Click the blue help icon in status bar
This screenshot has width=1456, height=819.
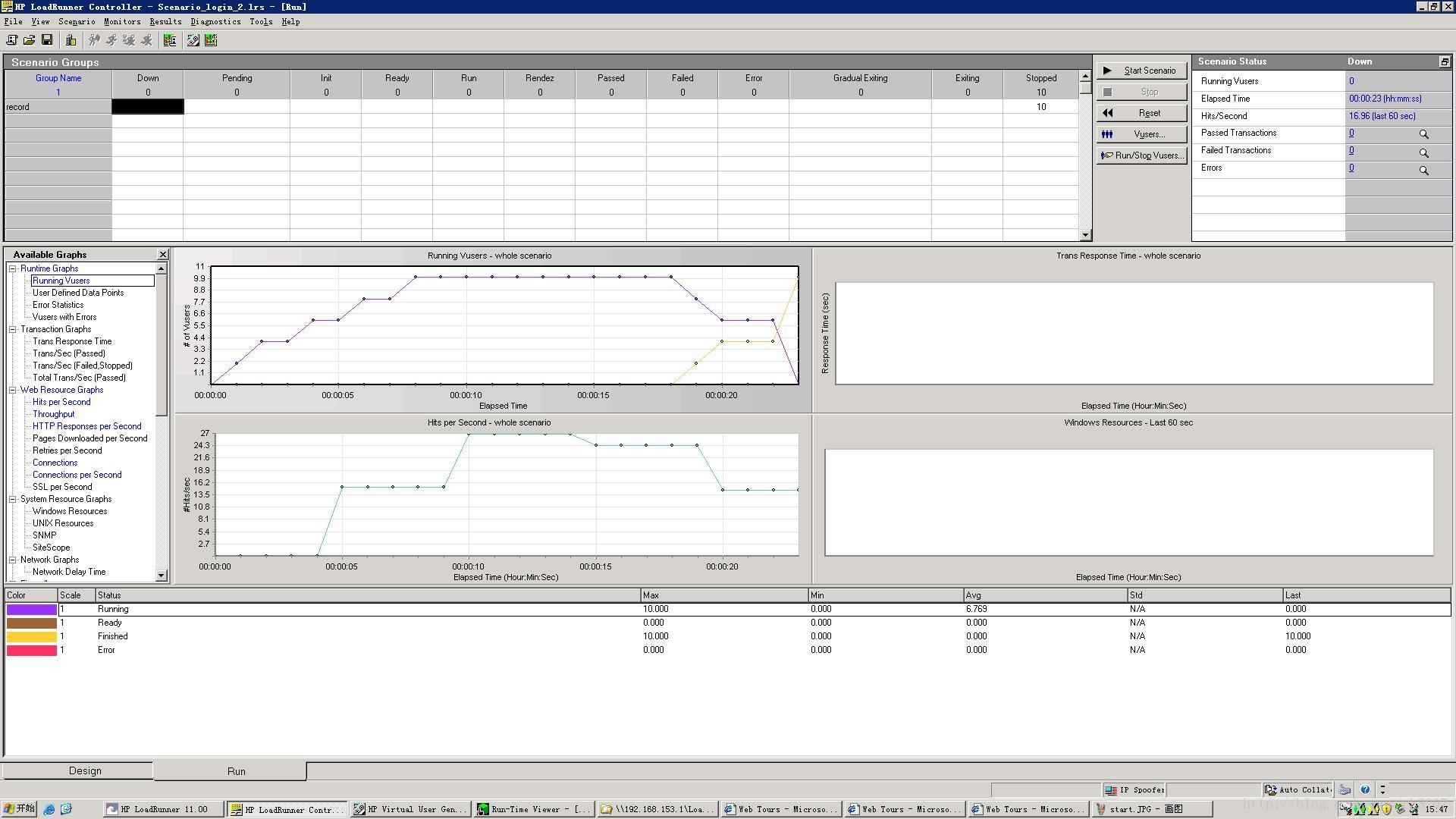(x=1365, y=789)
